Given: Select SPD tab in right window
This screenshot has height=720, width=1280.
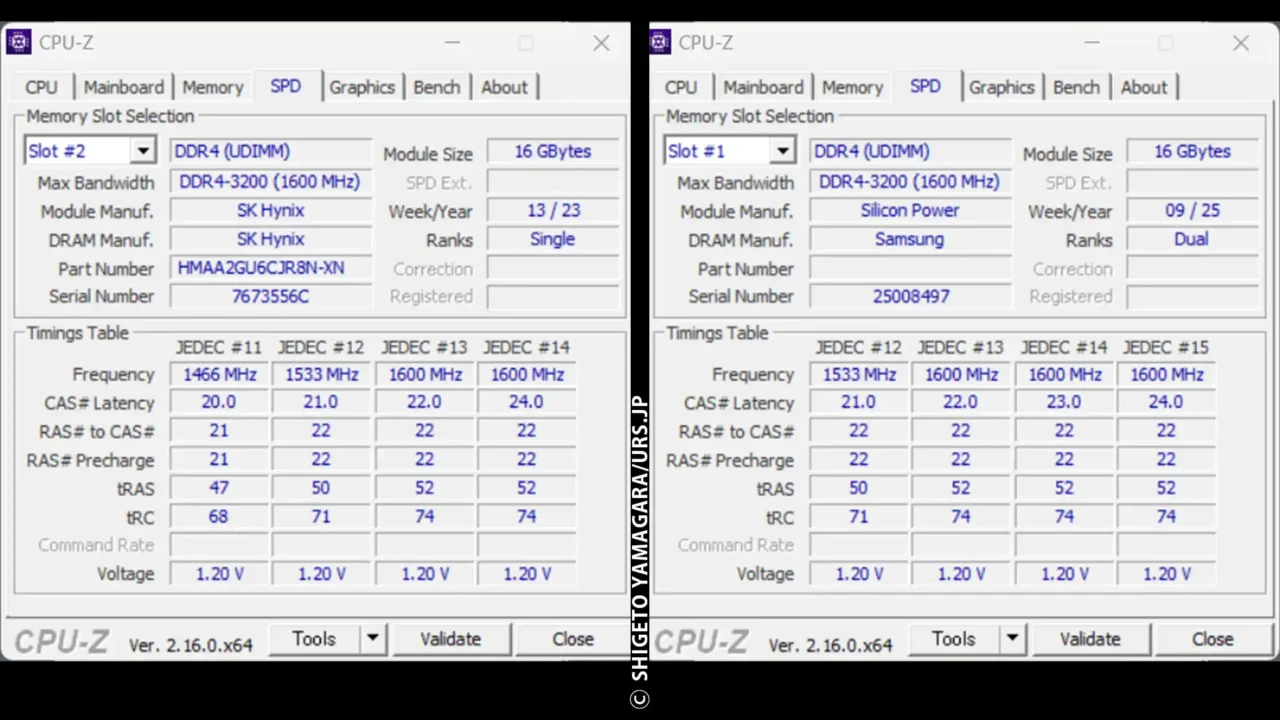Looking at the screenshot, I should pyautogui.click(x=925, y=86).
